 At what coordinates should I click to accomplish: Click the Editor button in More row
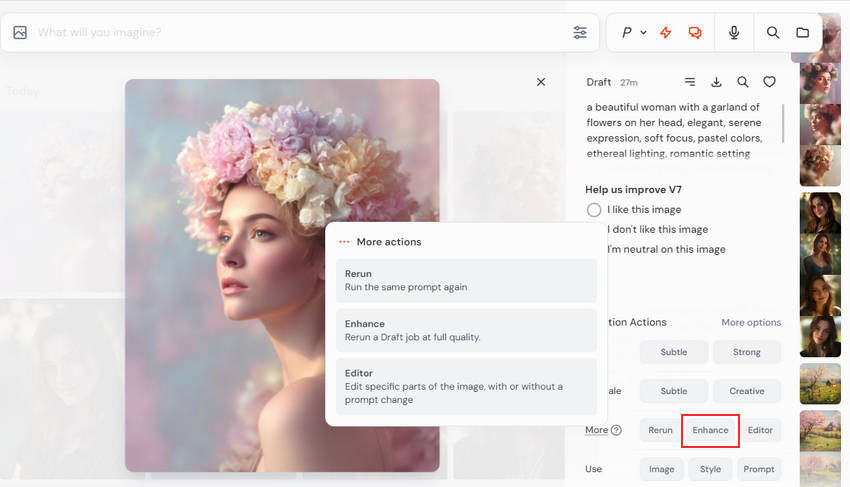(x=760, y=430)
